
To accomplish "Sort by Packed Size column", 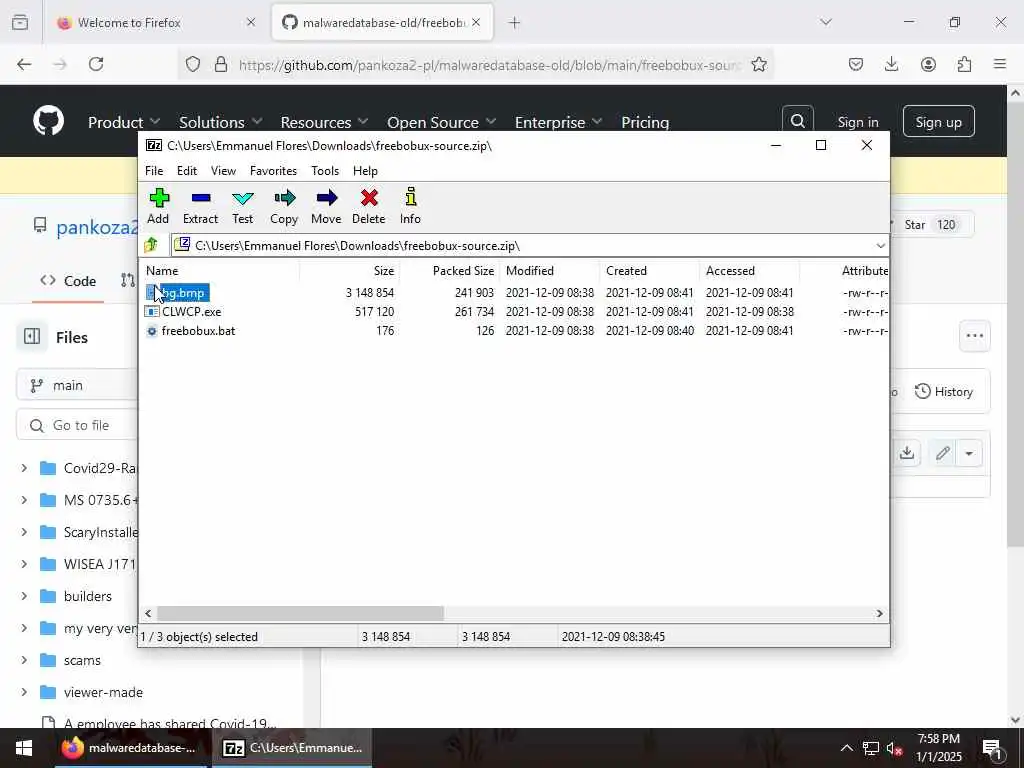I will point(463,270).
